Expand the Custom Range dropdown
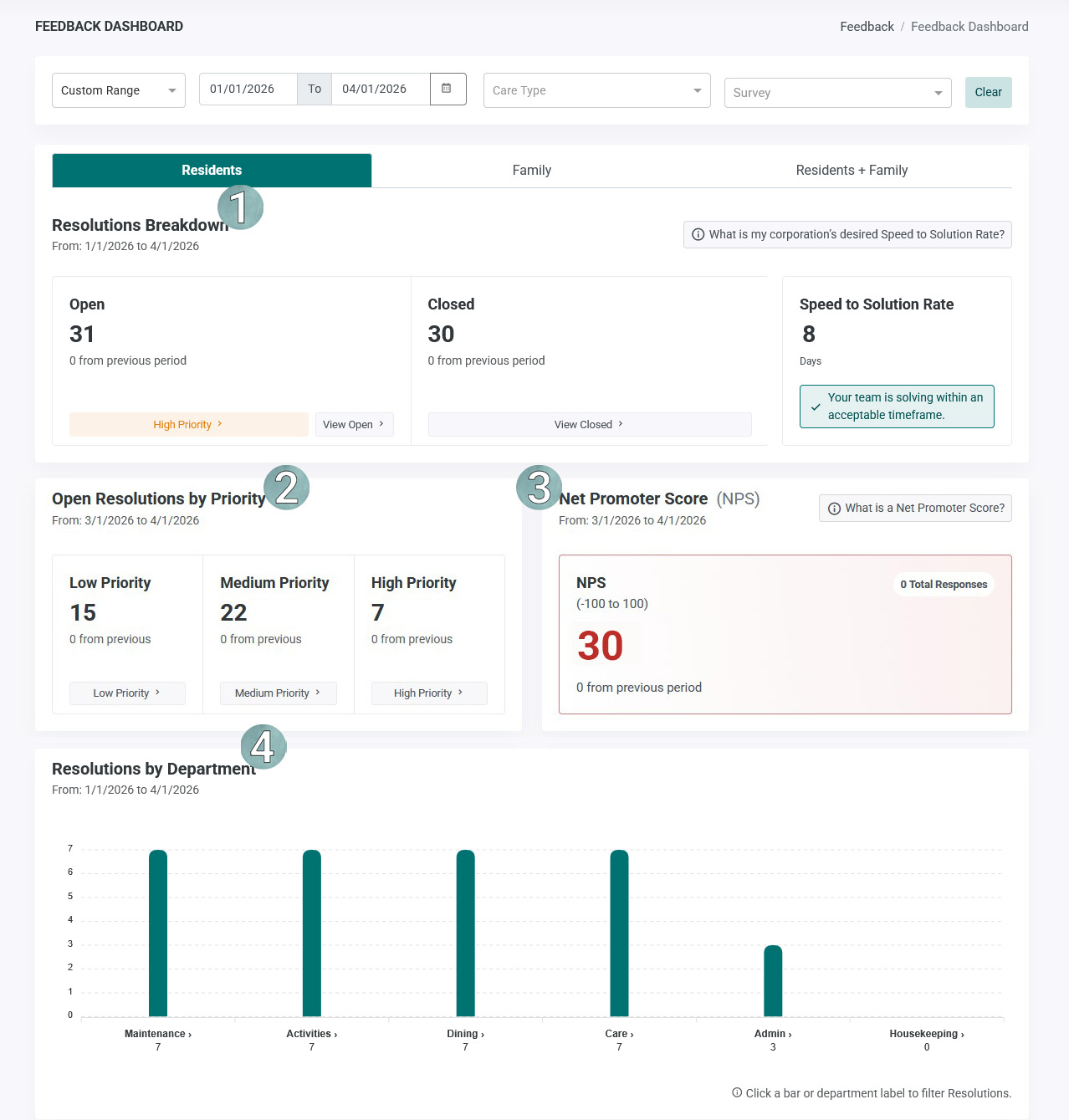 [x=119, y=90]
